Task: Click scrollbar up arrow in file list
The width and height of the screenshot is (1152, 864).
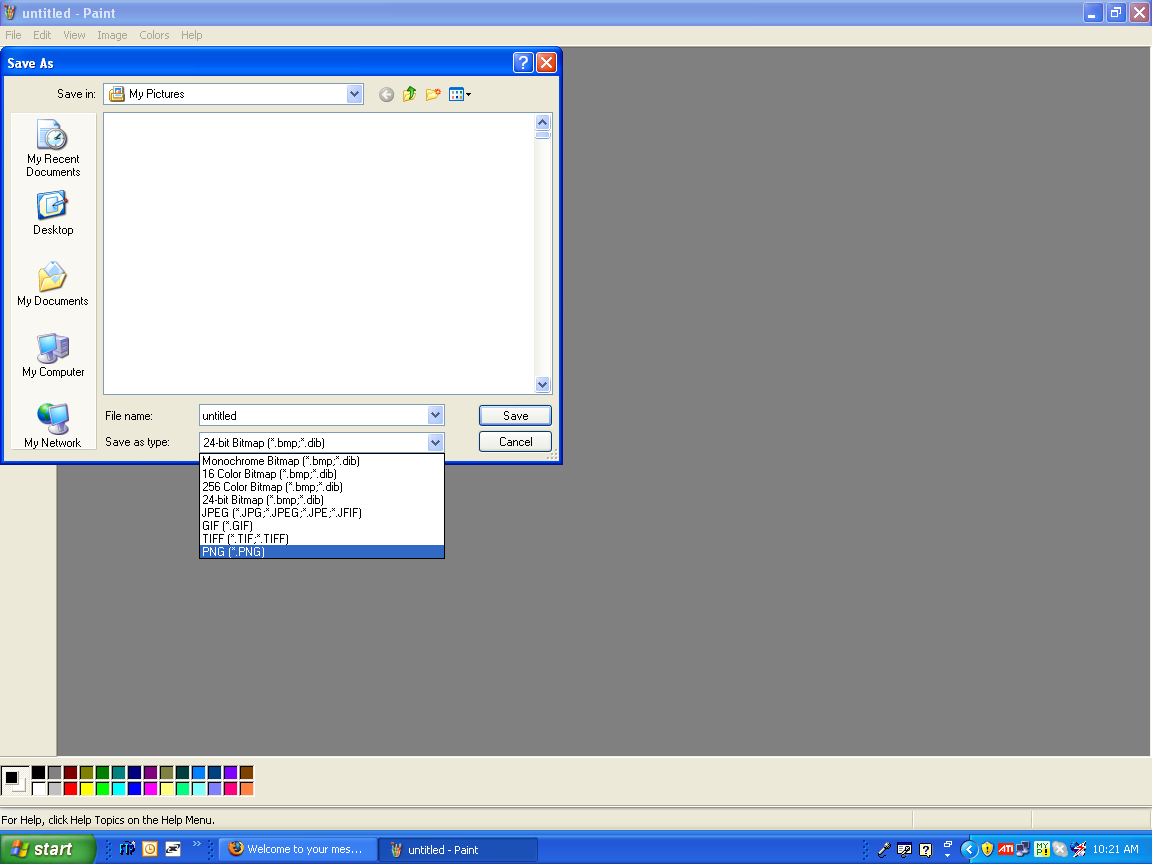Action: (x=542, y=122)
